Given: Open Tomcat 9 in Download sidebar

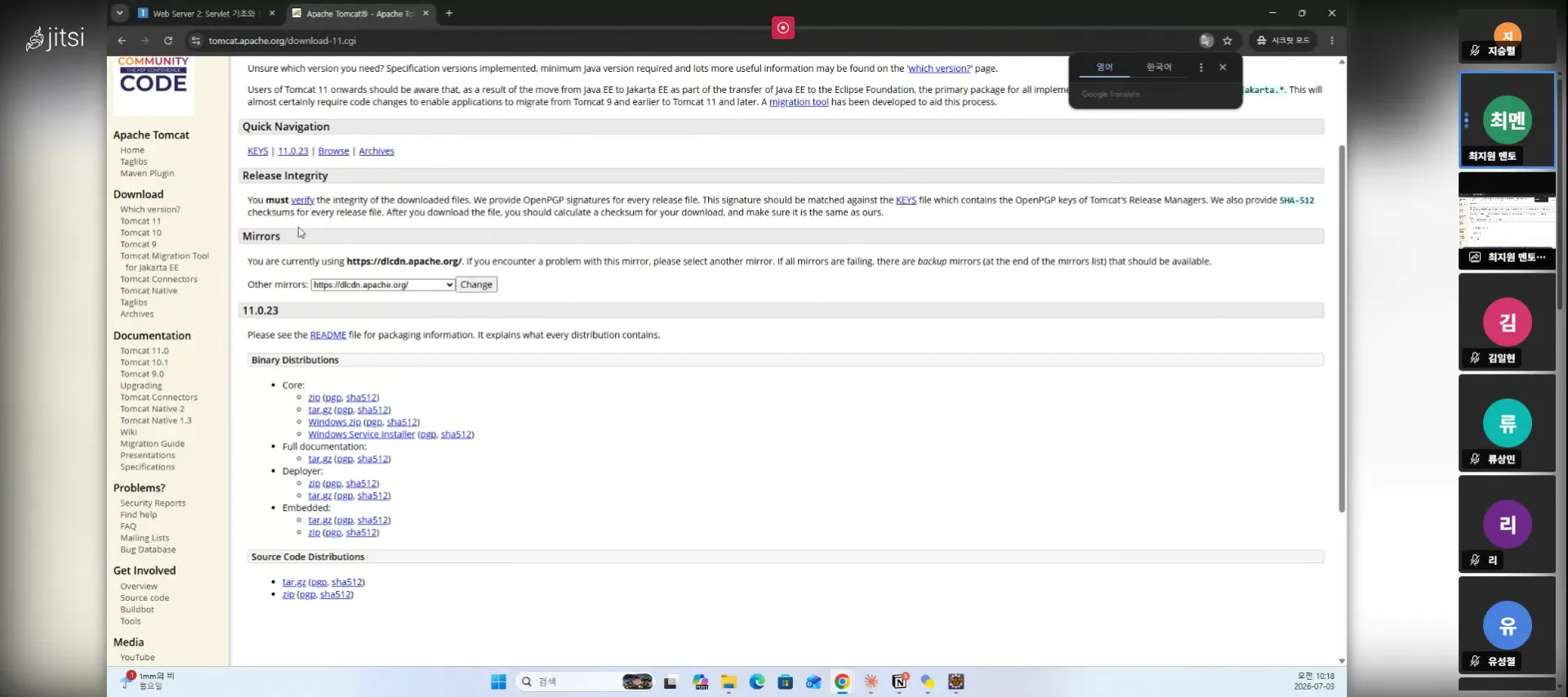Looking at the screenshot, I should 138,244.
